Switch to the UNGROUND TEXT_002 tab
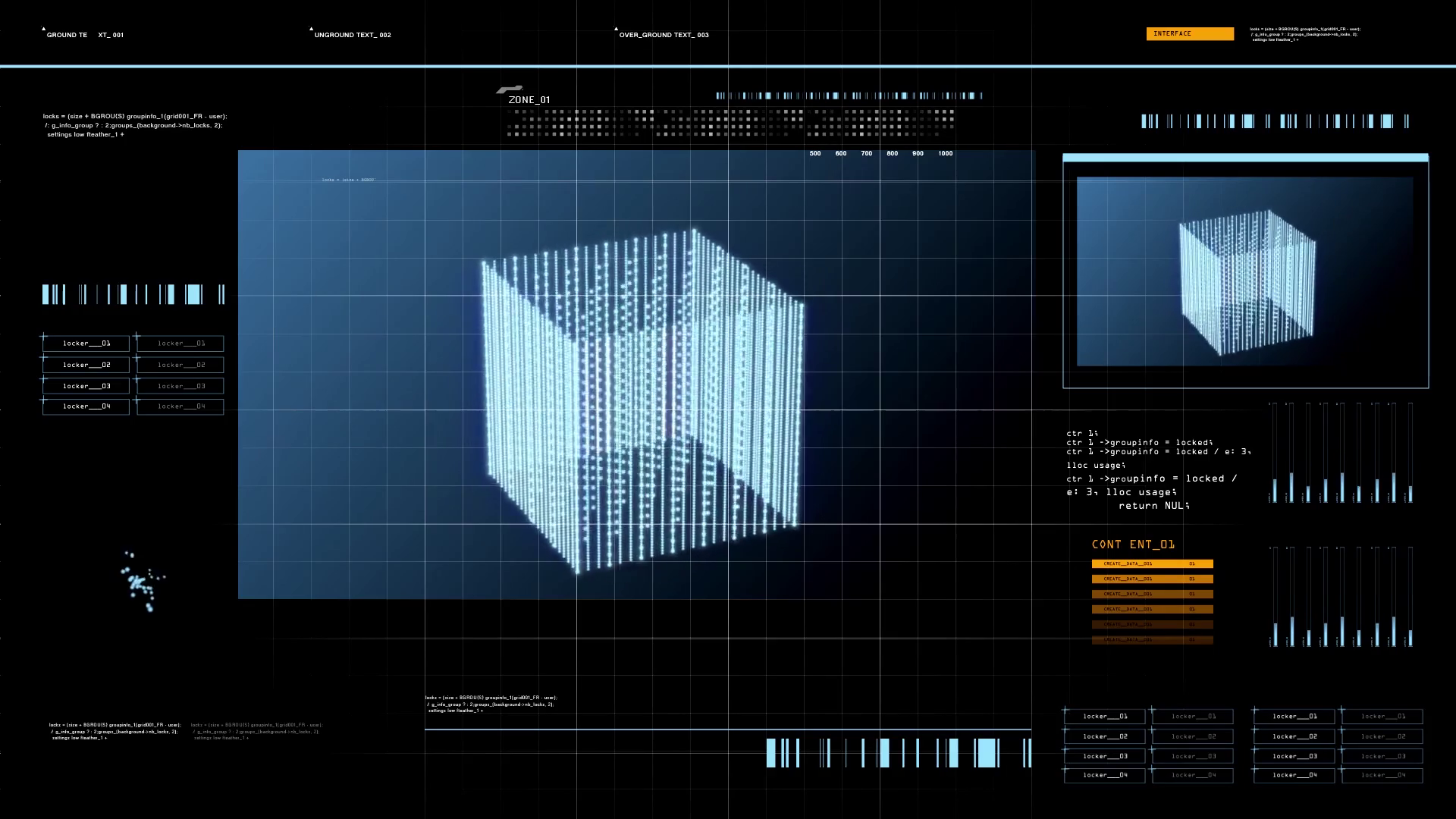The width and height of the screenshot is (1456, 819). 353,35
